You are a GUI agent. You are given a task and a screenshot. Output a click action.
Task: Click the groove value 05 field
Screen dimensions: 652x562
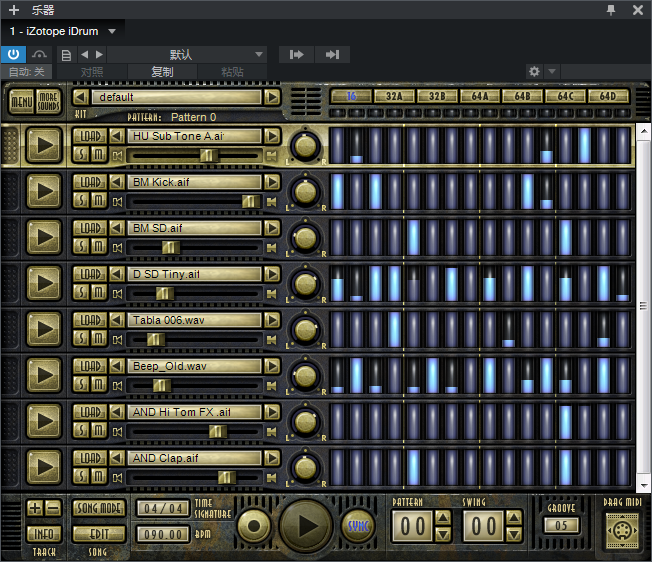point(561,525)
